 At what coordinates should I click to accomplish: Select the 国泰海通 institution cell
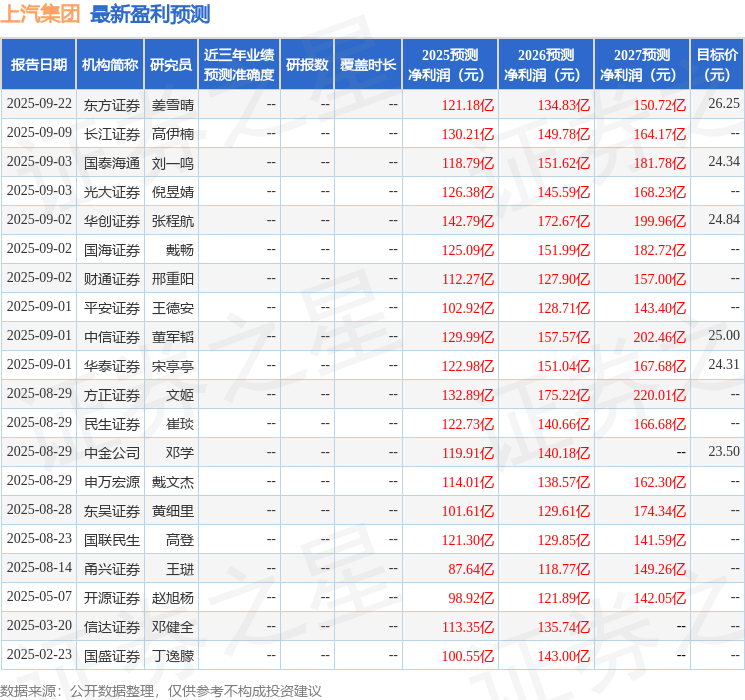click(x=112, y=163)
